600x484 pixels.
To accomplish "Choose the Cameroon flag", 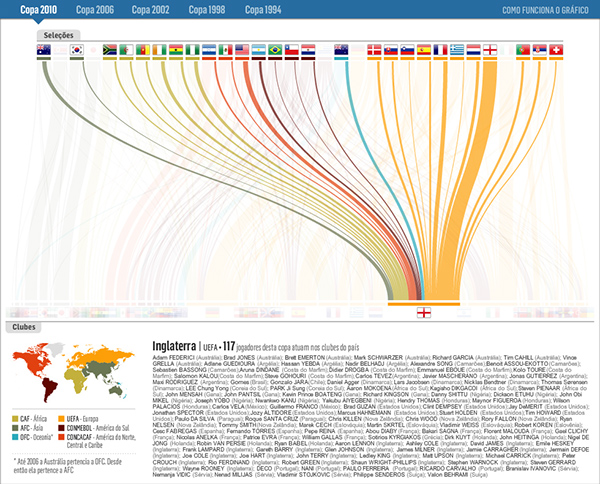I will point(143,50).
